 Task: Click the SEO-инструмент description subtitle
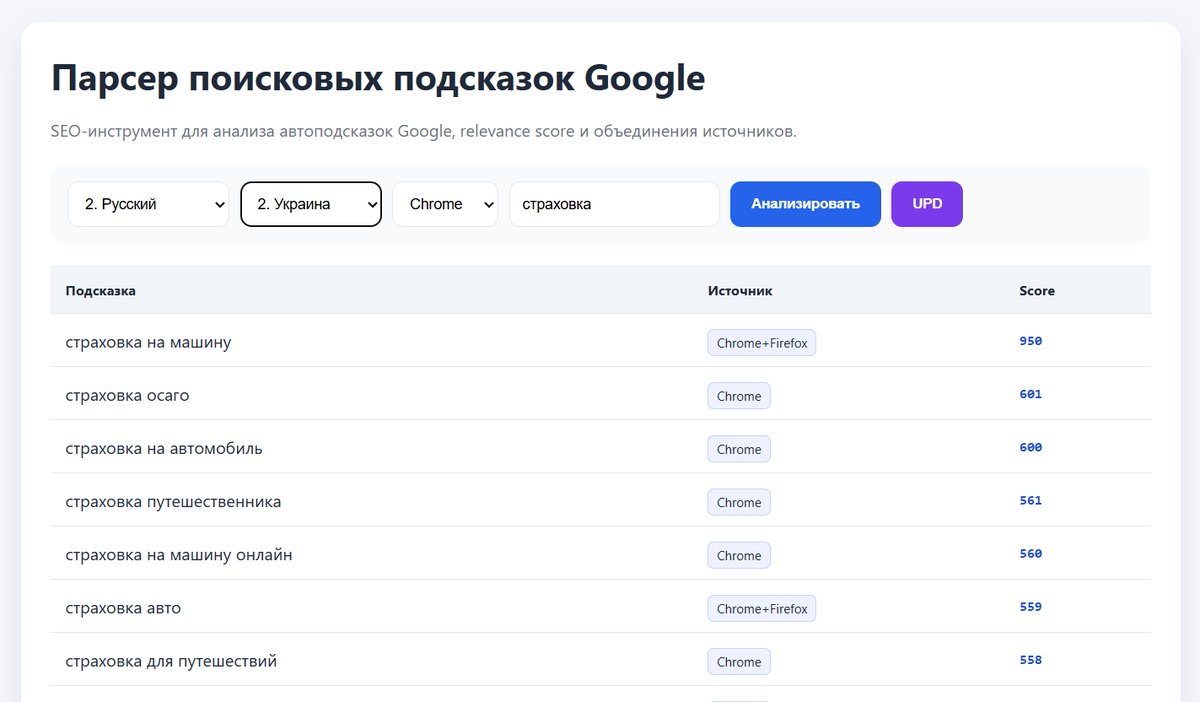point(424,132)
